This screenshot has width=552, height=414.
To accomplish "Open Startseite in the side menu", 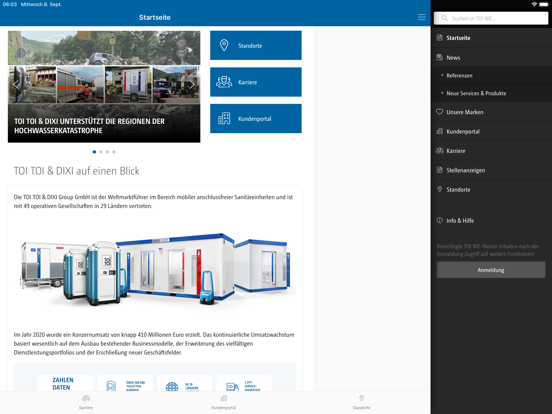I will (491, 38).
